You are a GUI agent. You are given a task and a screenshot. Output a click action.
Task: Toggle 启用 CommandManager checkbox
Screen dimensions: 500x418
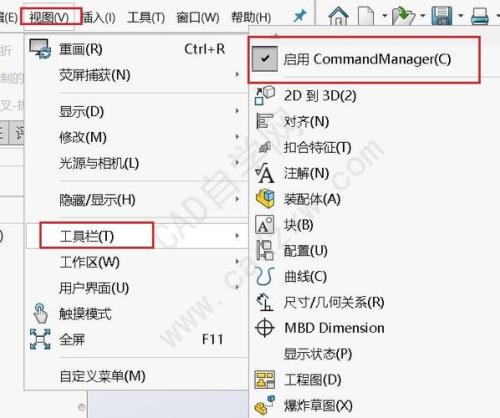(265, 59)
